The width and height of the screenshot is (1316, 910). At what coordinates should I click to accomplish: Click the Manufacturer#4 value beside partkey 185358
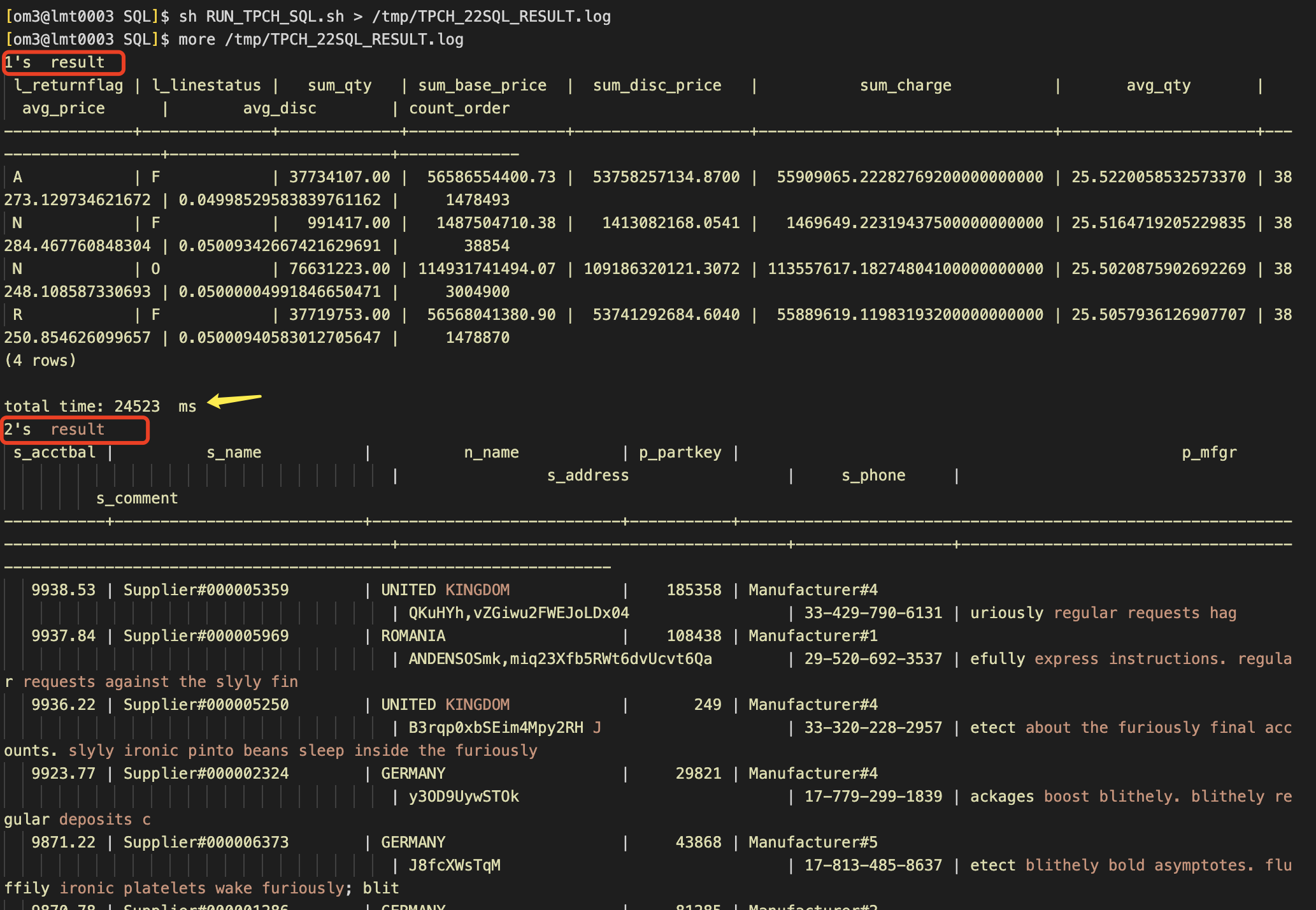(x=813, y=589)
